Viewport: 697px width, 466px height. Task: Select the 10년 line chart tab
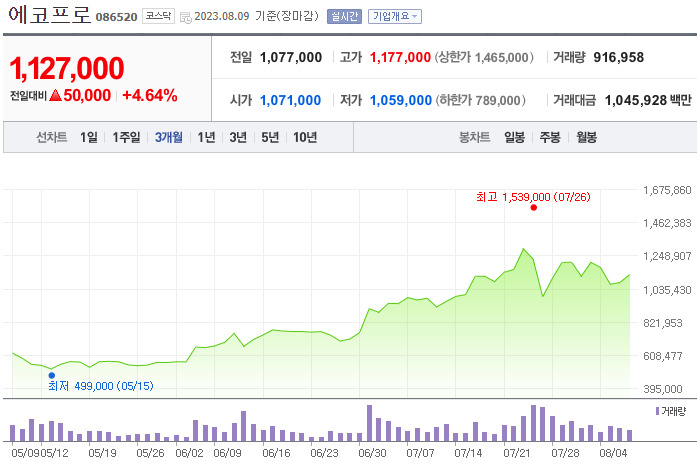coord(305,137)
